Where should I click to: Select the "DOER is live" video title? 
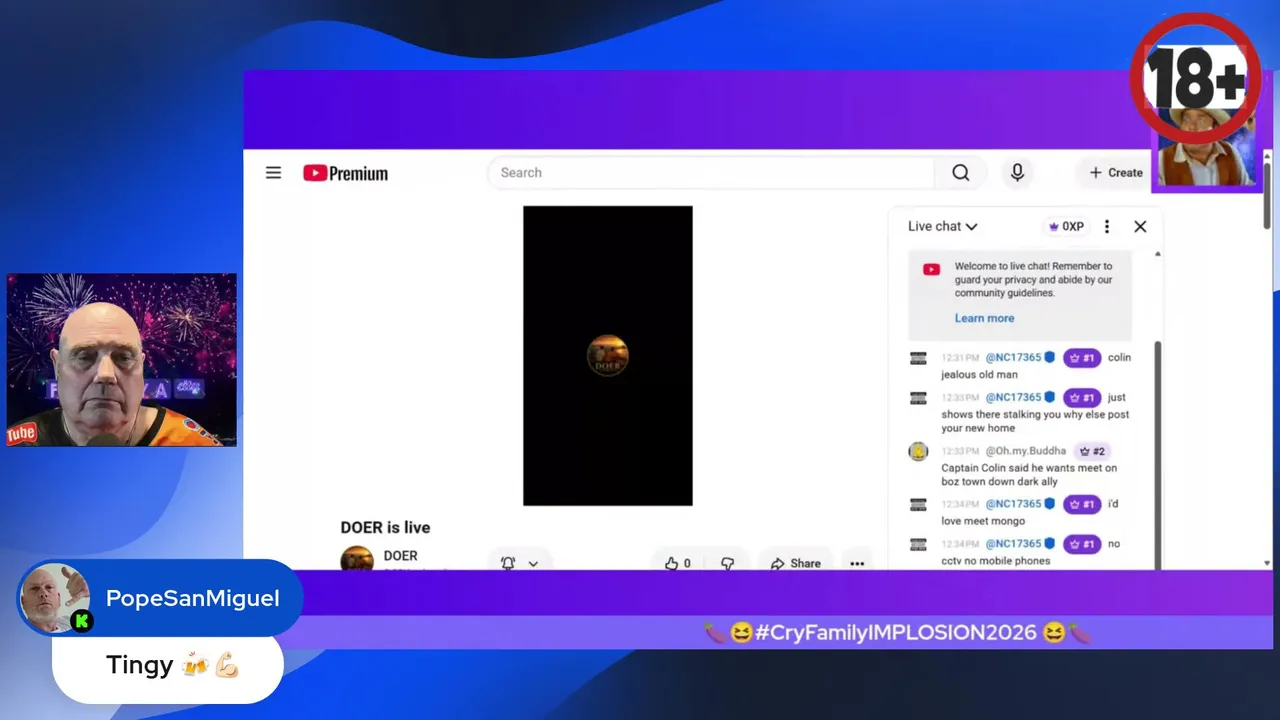click(x=385, y=528)
